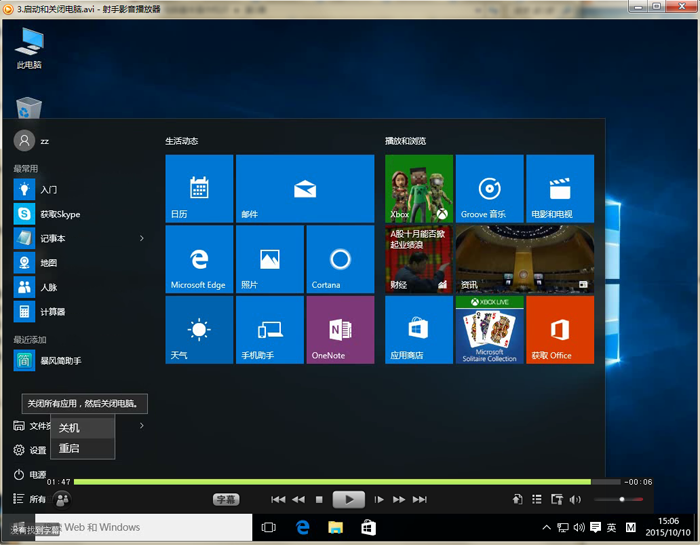Click the 获取 Office tile
The height and width of the screenshot is (545, 700).
[x=560, y=329]
